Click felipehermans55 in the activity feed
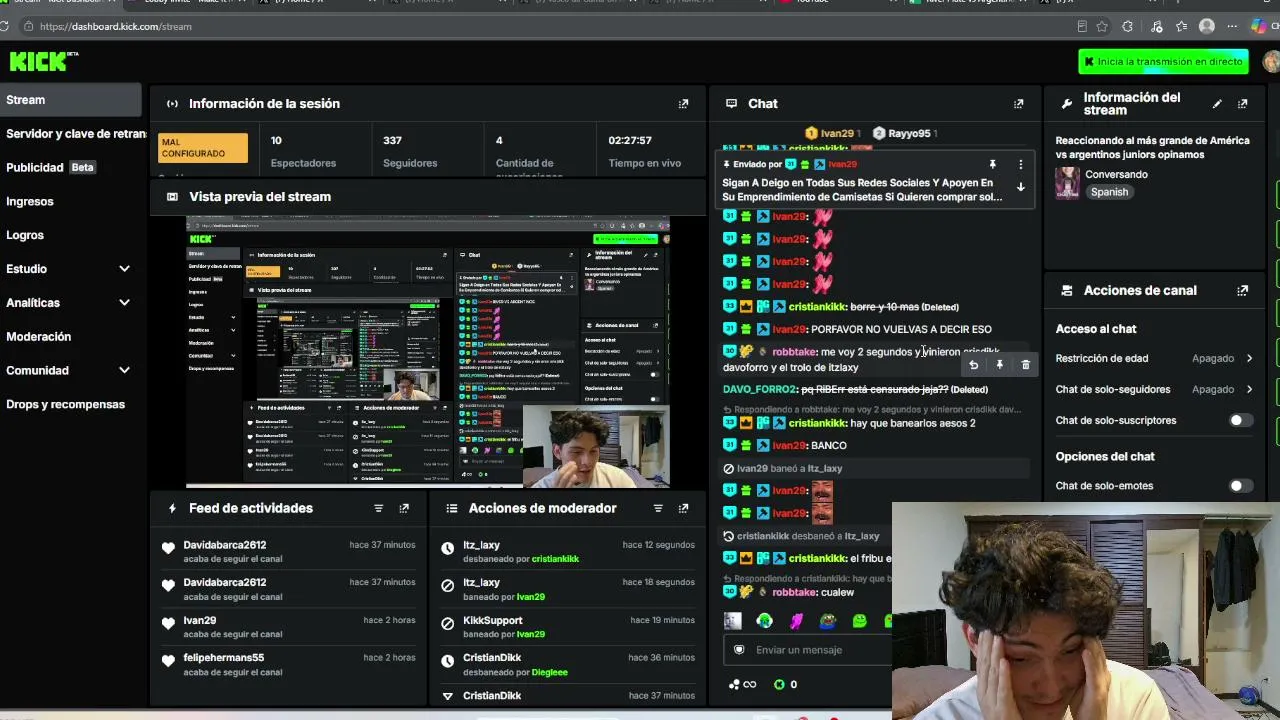The width and height of the screenshot is (1280, 720). tap(224, 658)
